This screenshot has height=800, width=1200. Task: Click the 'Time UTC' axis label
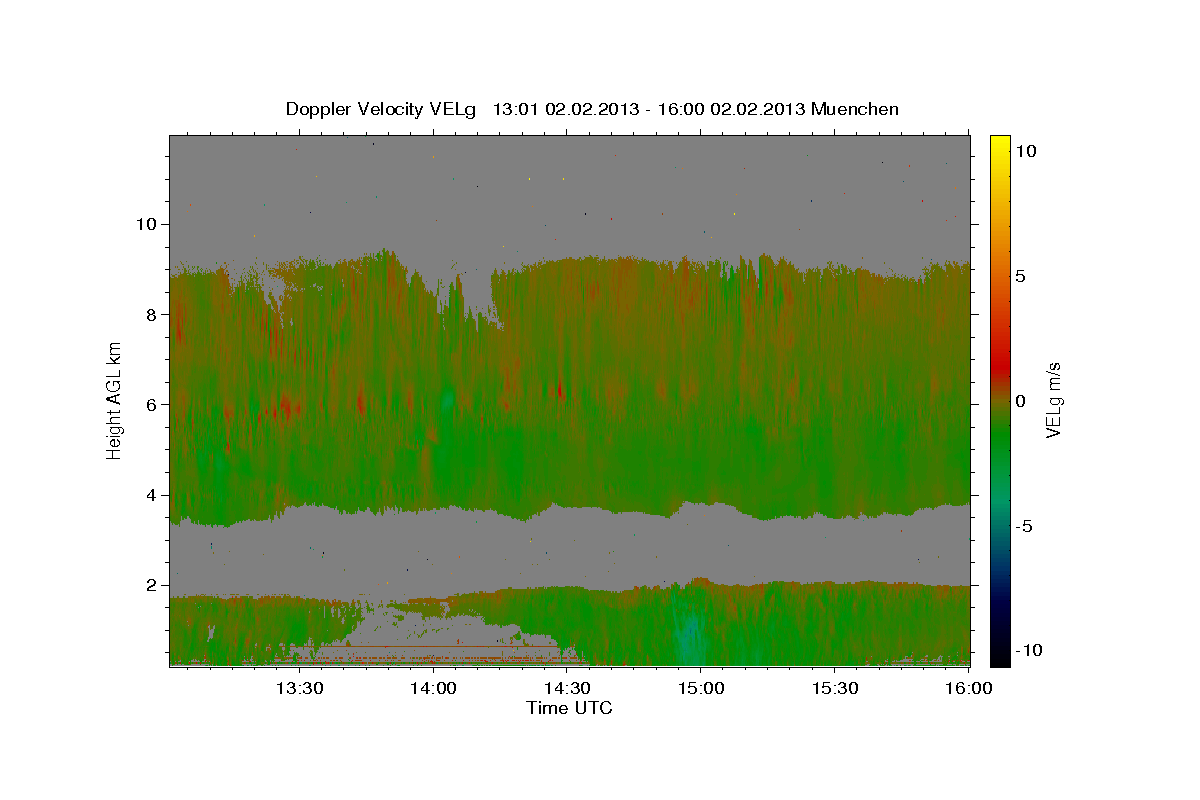coord(569,708)
